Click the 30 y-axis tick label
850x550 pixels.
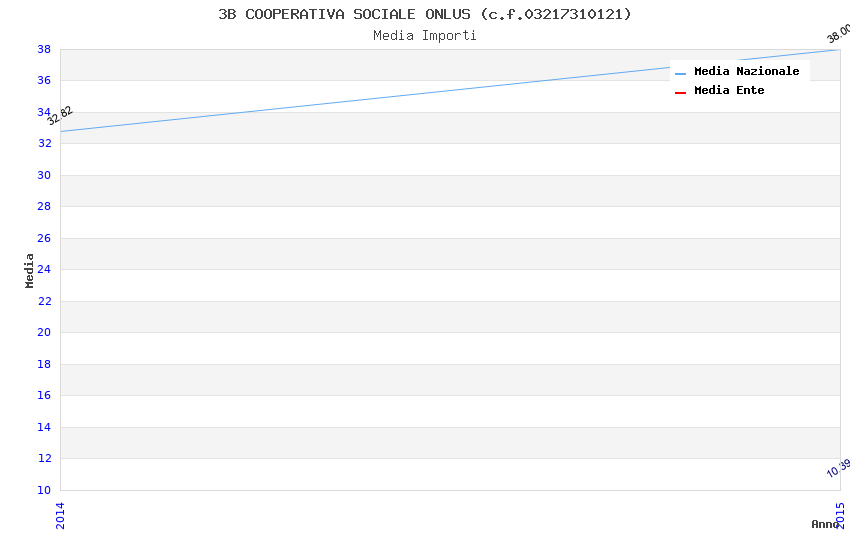click(44, 175)
